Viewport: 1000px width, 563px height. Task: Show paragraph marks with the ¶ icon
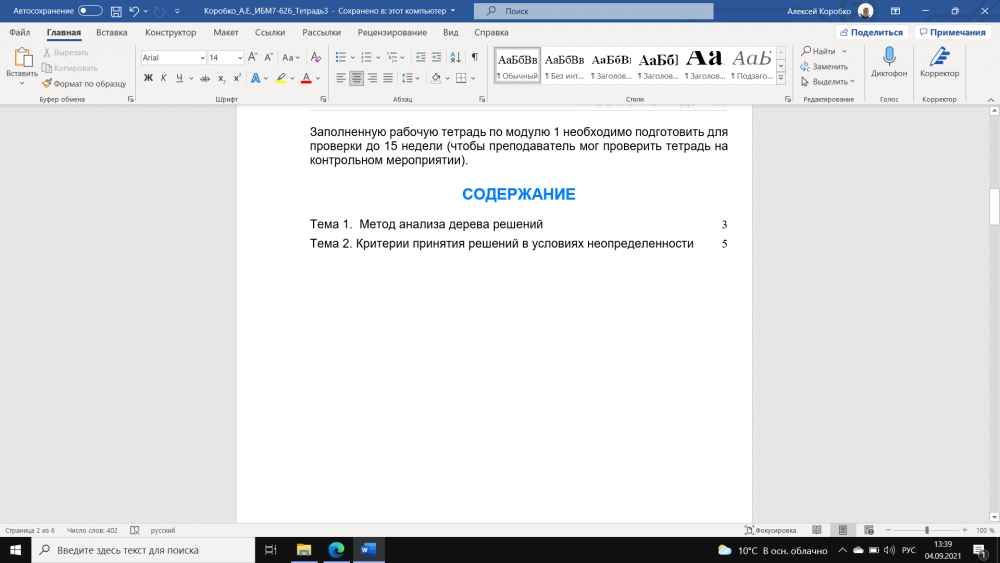point(474,57)
